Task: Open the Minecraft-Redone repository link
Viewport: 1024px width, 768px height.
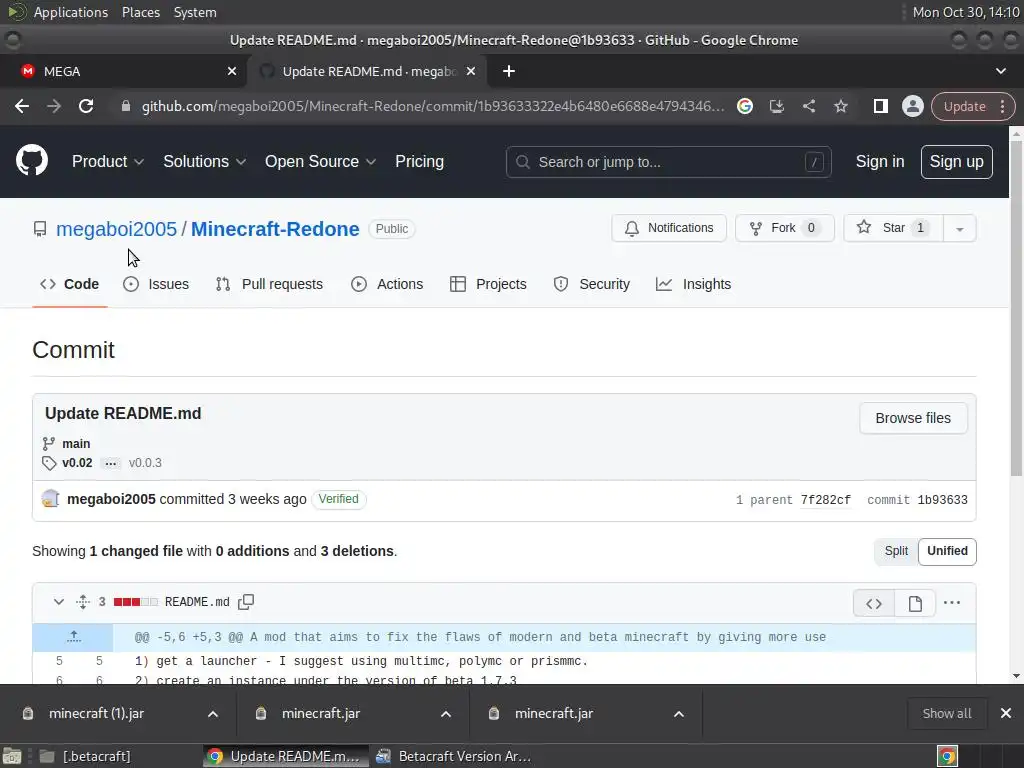Action: 275,229
